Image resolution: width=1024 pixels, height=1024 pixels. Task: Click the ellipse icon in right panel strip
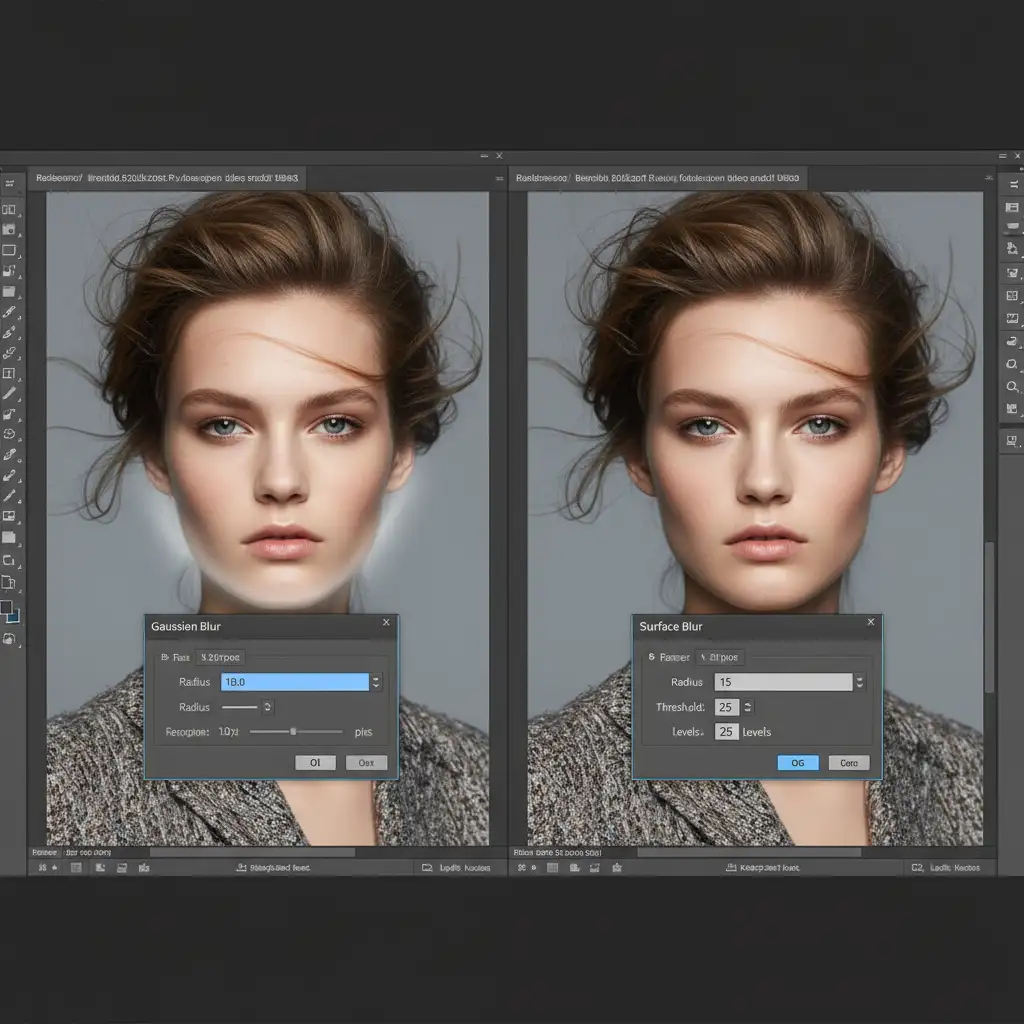click(1012, 364)
